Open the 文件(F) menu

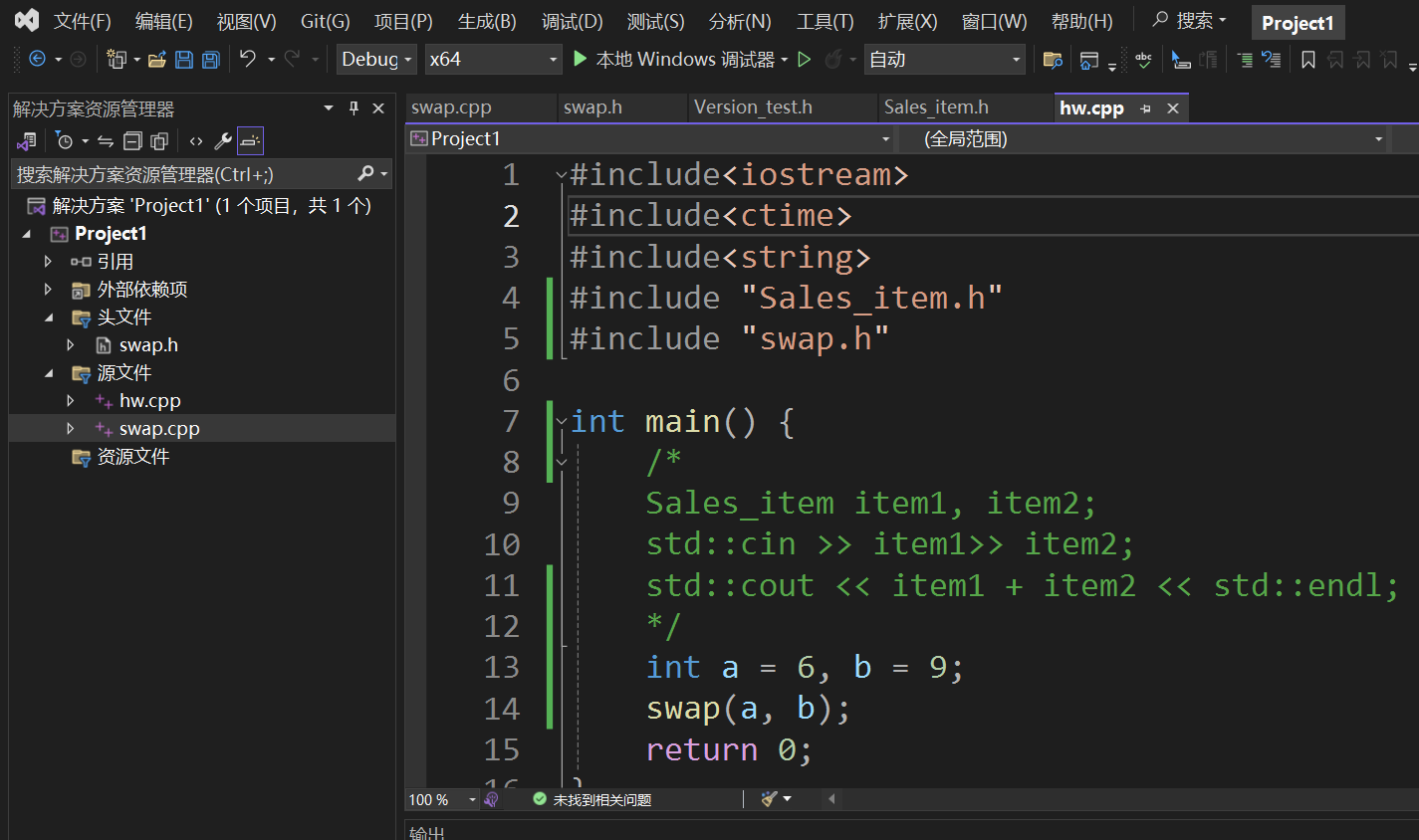[83, 21]
